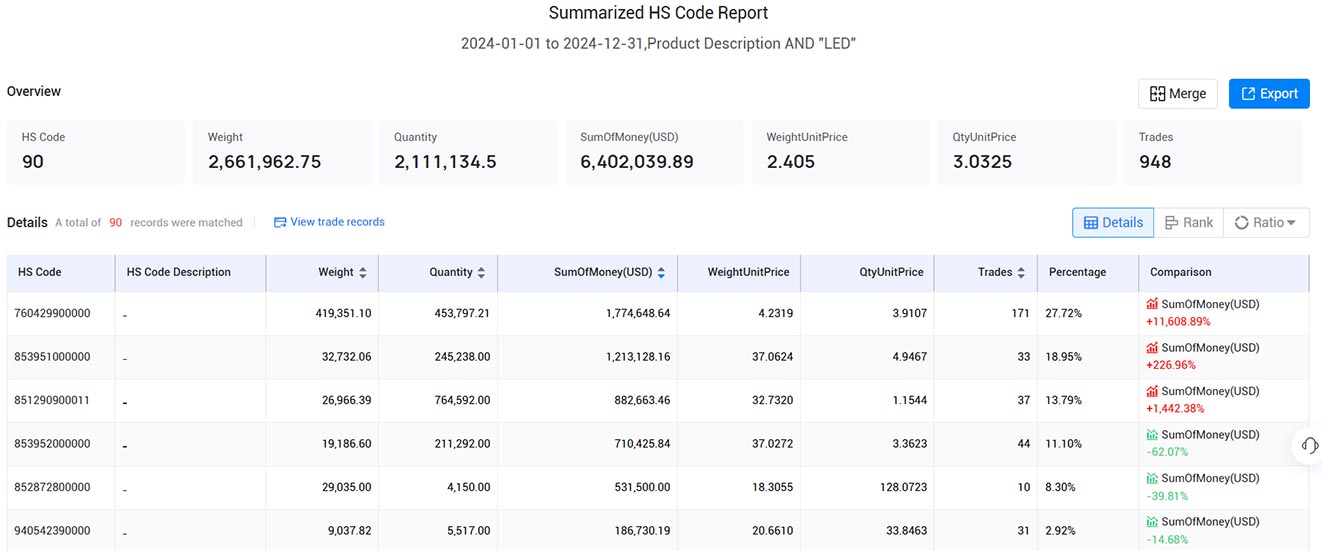Click the HS Code overview value 90

(33, 162)
